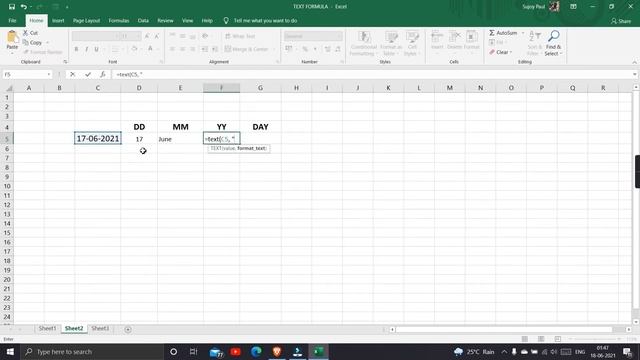Viewport: 640px width, 360px height.
Task: Open Clipboard group dialog launcher
Action: click(65, 62)
